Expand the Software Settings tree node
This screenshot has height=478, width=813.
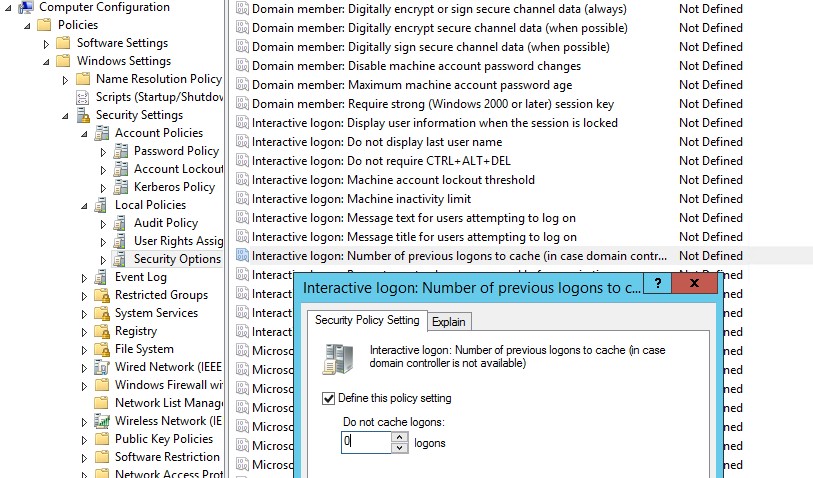46,44
